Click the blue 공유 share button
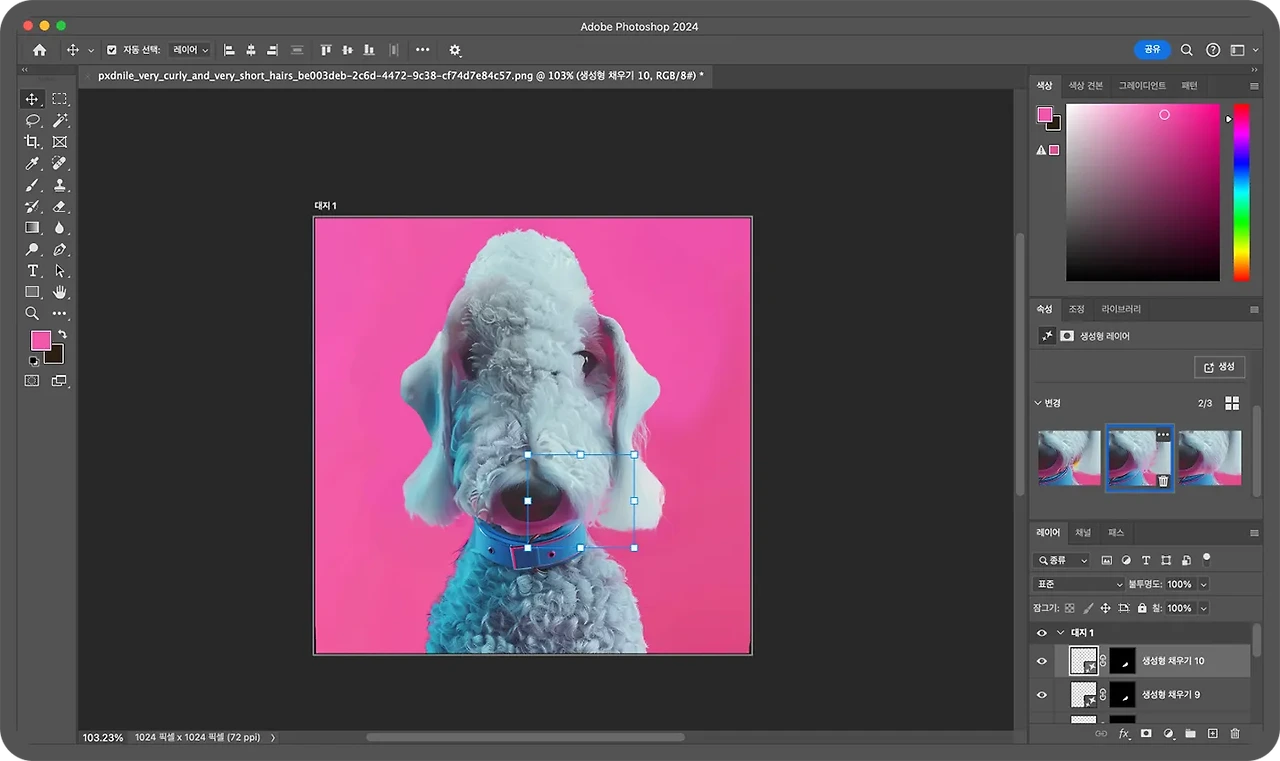Viewport: 1280px width, 761px height. click(1153, 50)
